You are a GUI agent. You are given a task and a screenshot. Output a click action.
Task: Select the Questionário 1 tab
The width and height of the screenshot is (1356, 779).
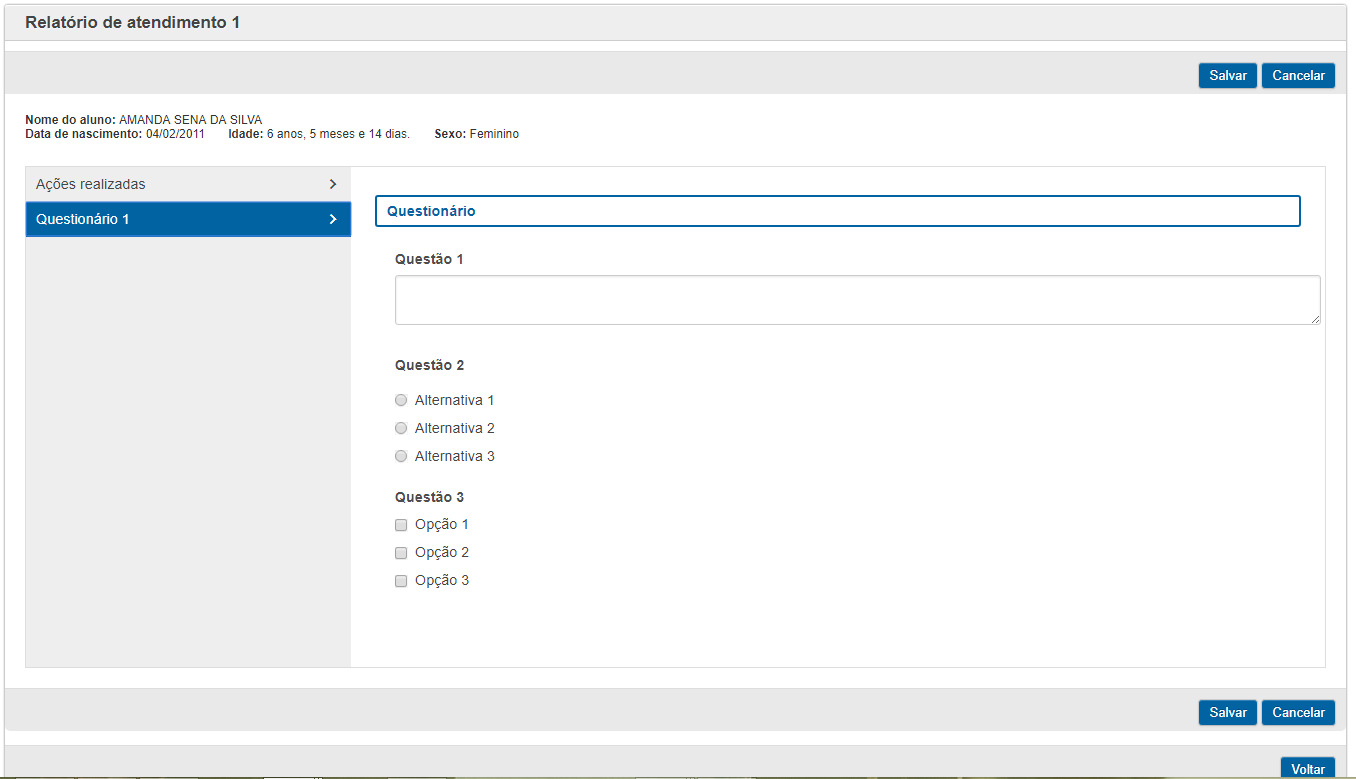click(188, 219)
